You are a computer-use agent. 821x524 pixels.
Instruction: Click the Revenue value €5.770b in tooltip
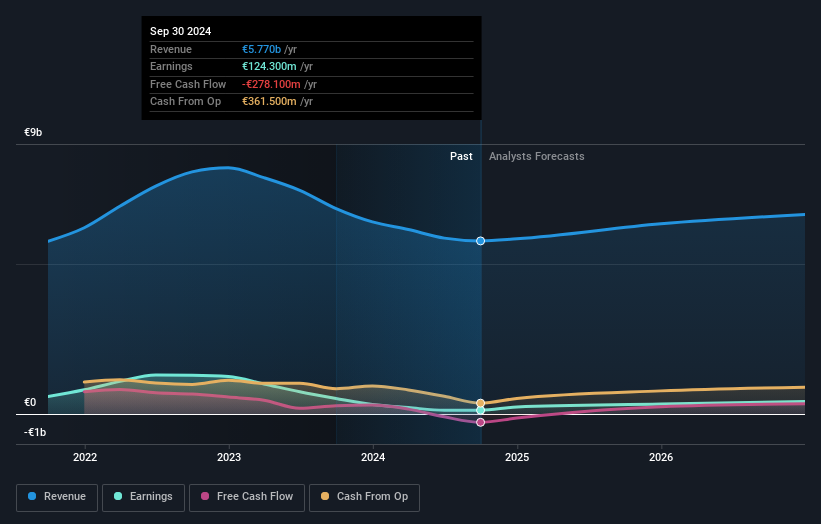(x=261, y=49)
